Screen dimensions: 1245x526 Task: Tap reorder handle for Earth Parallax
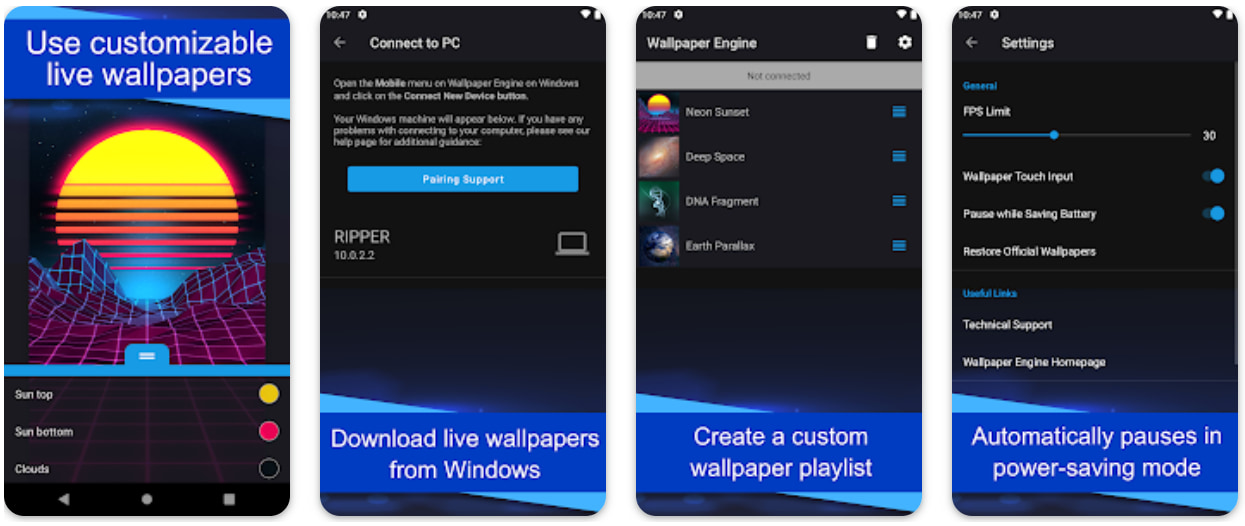tap(899, 245)
